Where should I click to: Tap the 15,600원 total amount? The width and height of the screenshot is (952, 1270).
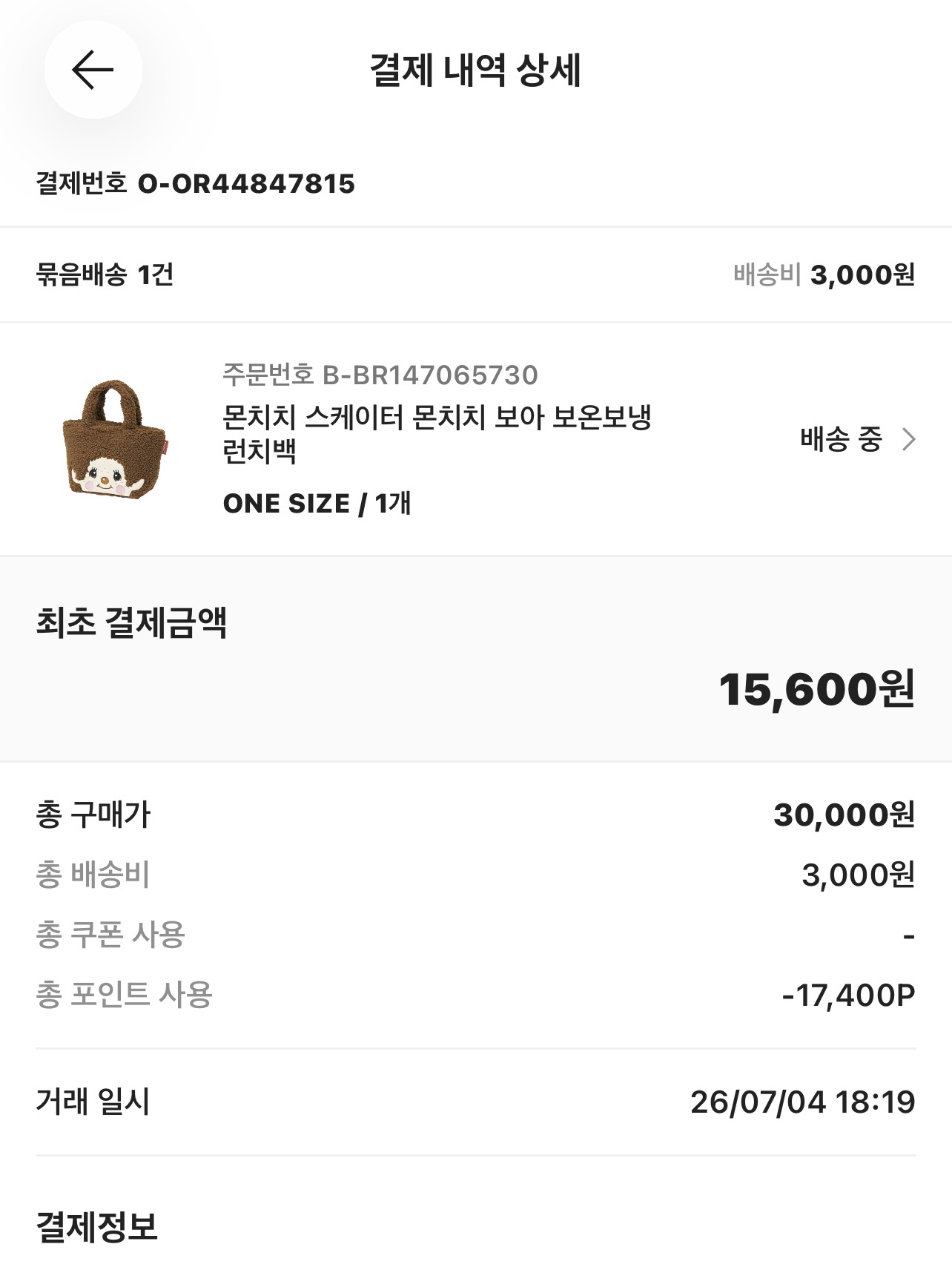click(x=817, y=689)
